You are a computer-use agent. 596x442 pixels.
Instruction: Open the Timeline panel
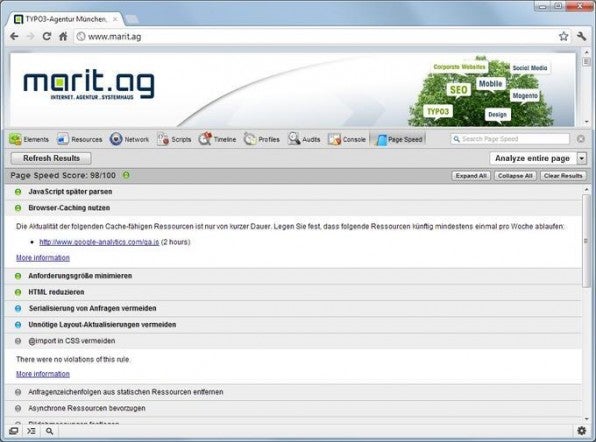217,139
